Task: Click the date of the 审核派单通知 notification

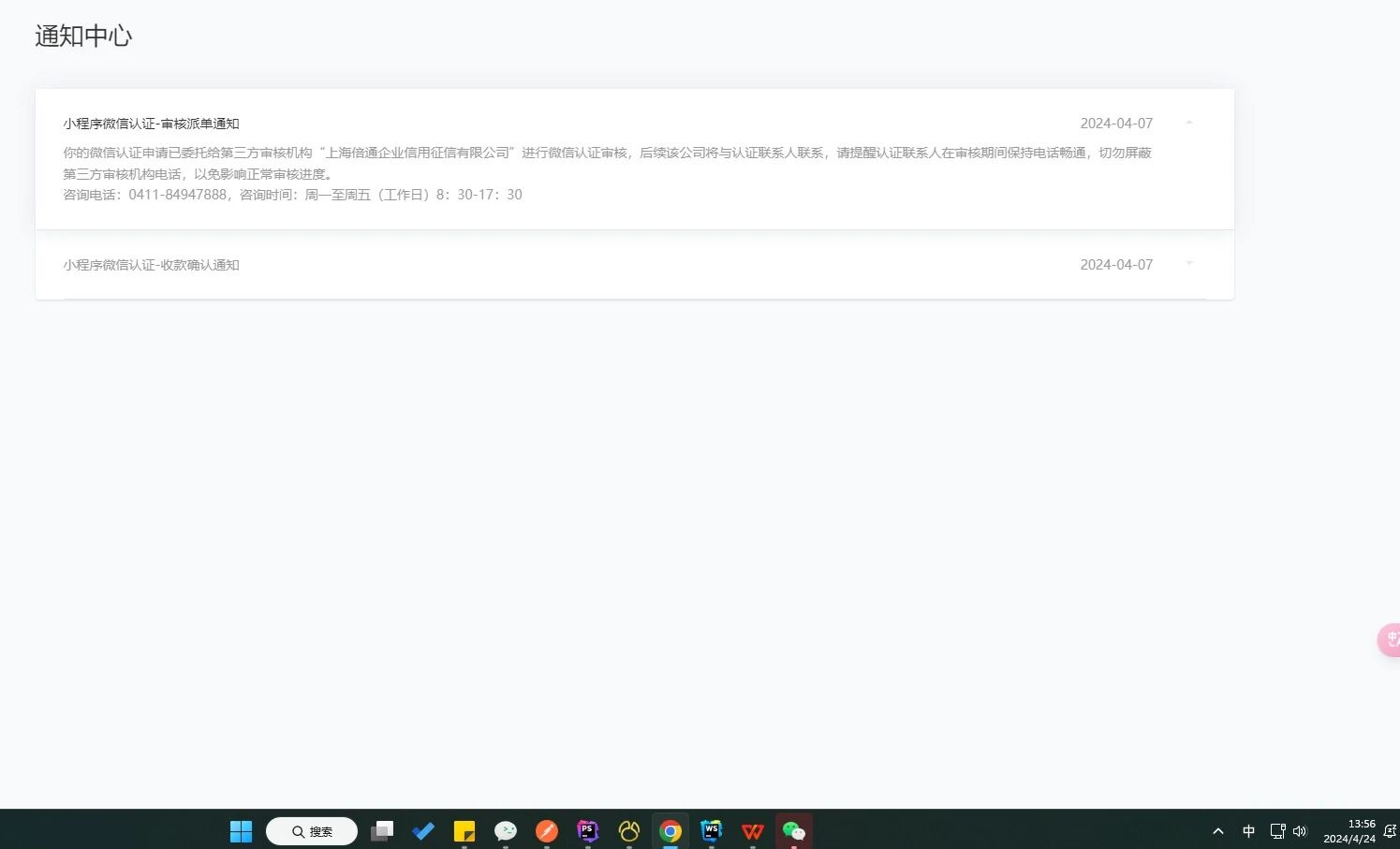Action: [1116, 124]
